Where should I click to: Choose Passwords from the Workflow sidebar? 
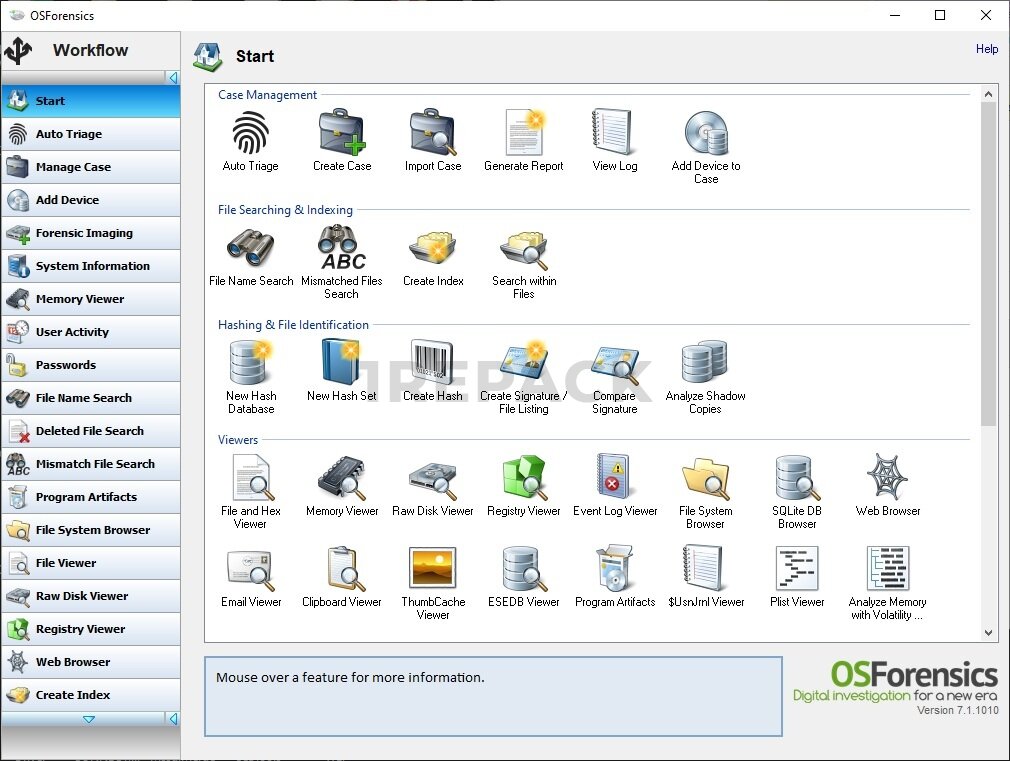click(90, 365)
